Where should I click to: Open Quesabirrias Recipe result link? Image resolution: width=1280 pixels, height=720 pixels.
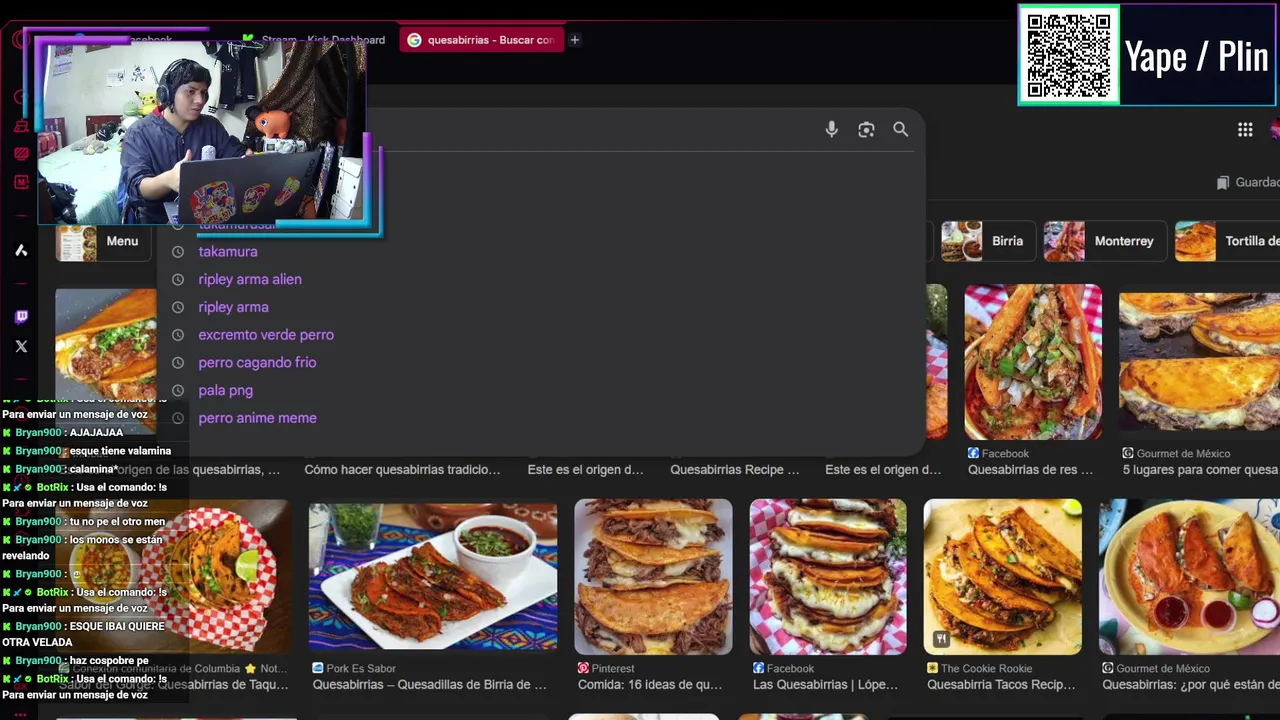tap(735, 469)
